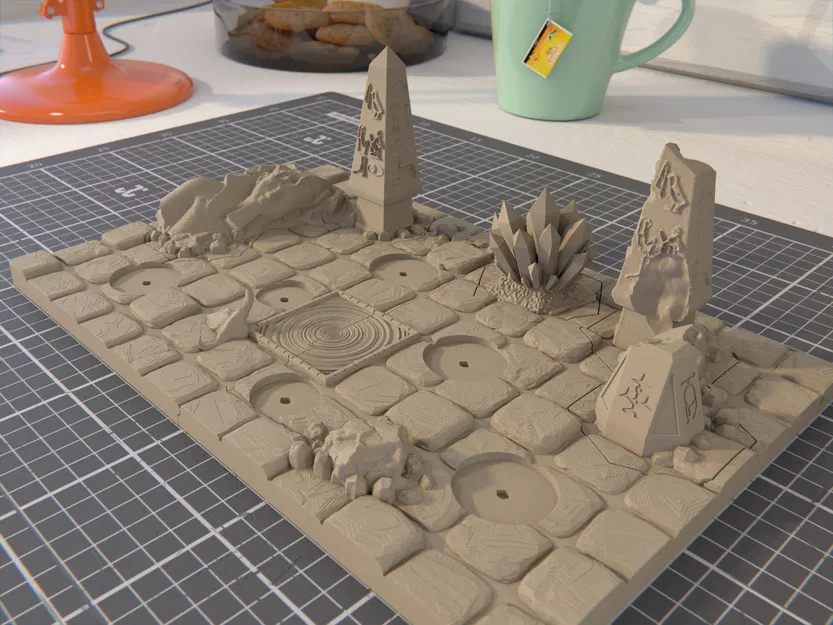
Task: Toggle the circular tile beside the obelisk
Action: (x=405, y=275)
